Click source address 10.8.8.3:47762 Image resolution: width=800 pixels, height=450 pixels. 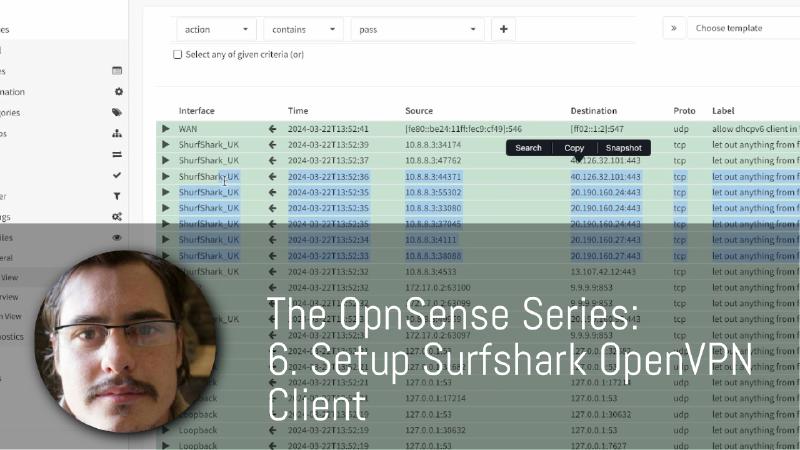[433, 161]
